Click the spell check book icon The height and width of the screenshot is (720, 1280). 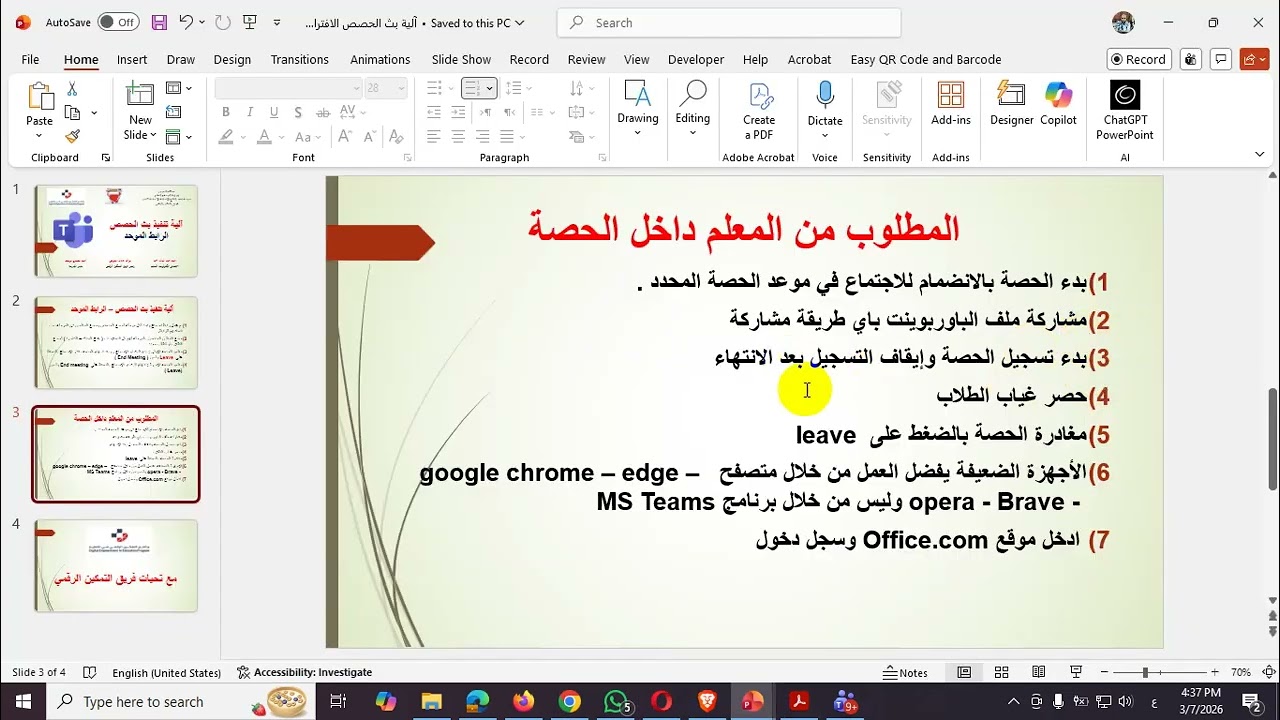tap(89, 673)
